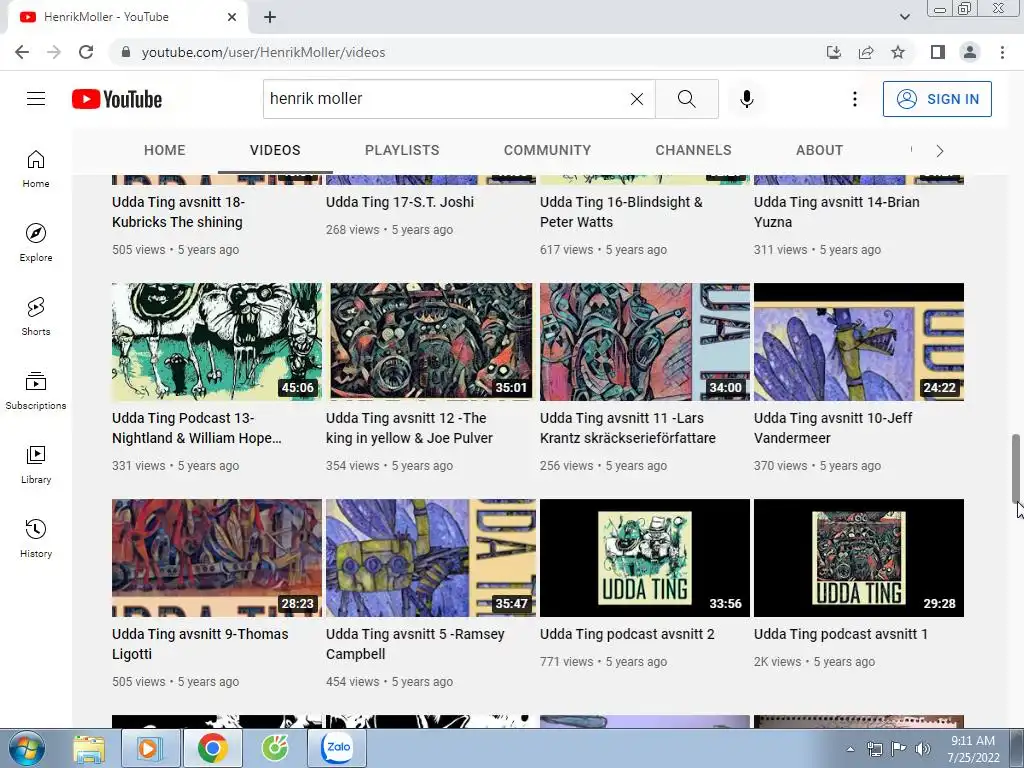Click the SIGN IN button

[x=937, y=99]
